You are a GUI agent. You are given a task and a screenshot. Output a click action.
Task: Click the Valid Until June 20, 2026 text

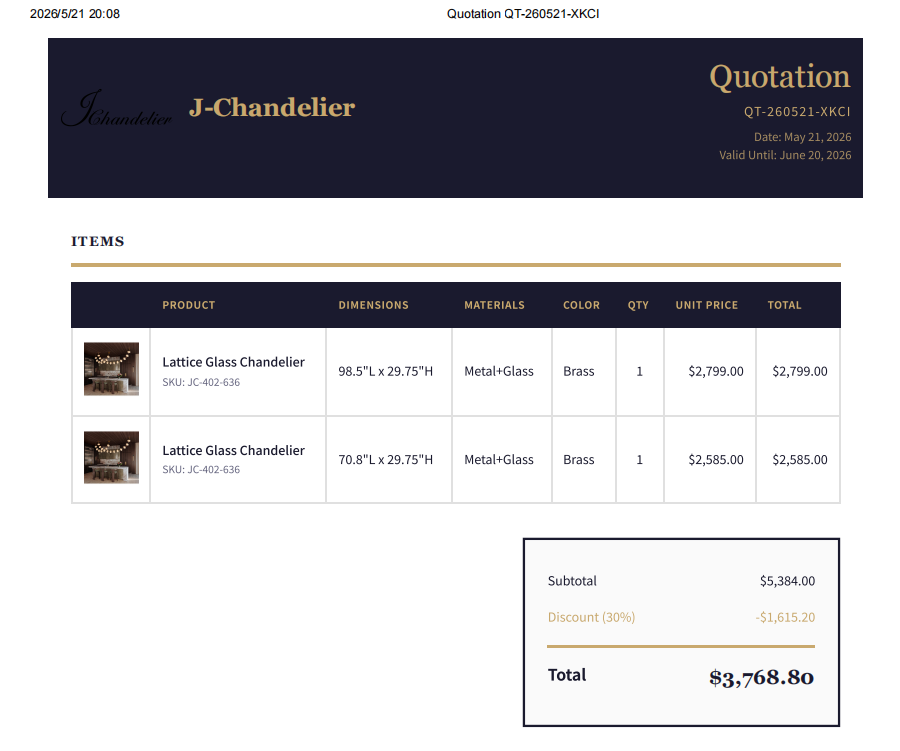point(785,155)
